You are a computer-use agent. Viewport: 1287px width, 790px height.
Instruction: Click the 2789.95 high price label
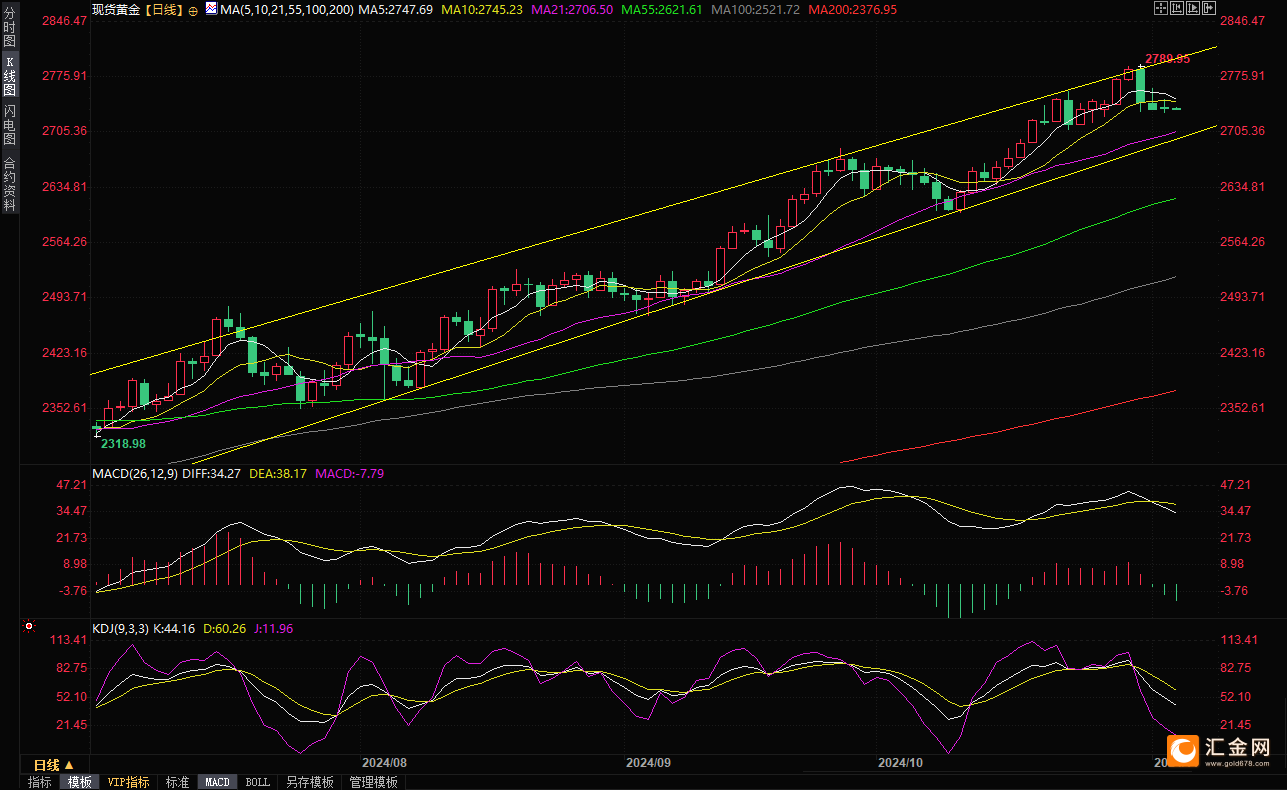point(1168,59)
